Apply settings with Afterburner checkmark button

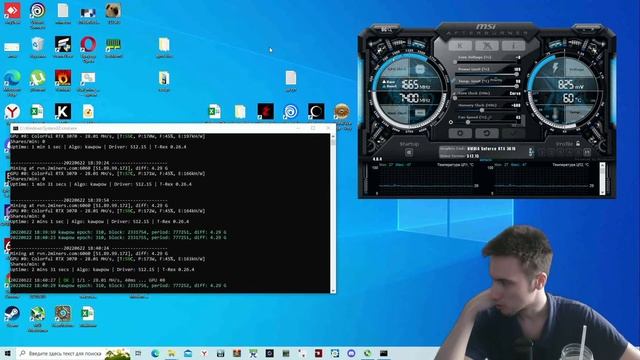pos(513,133)
